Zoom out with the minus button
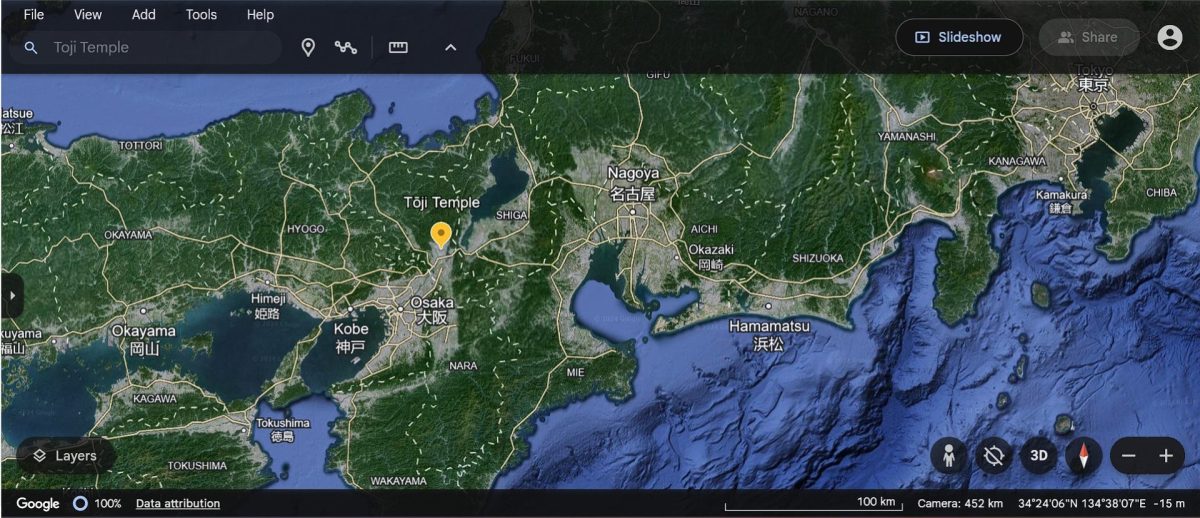This screenshot has width=1200, height=518. [1129, 456]
